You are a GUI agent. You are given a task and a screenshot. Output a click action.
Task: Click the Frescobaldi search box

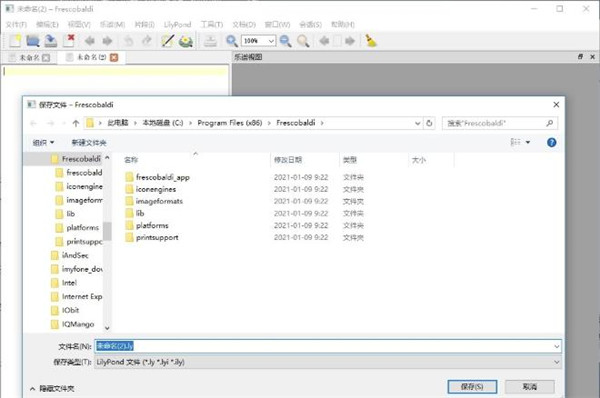point(499,123)
